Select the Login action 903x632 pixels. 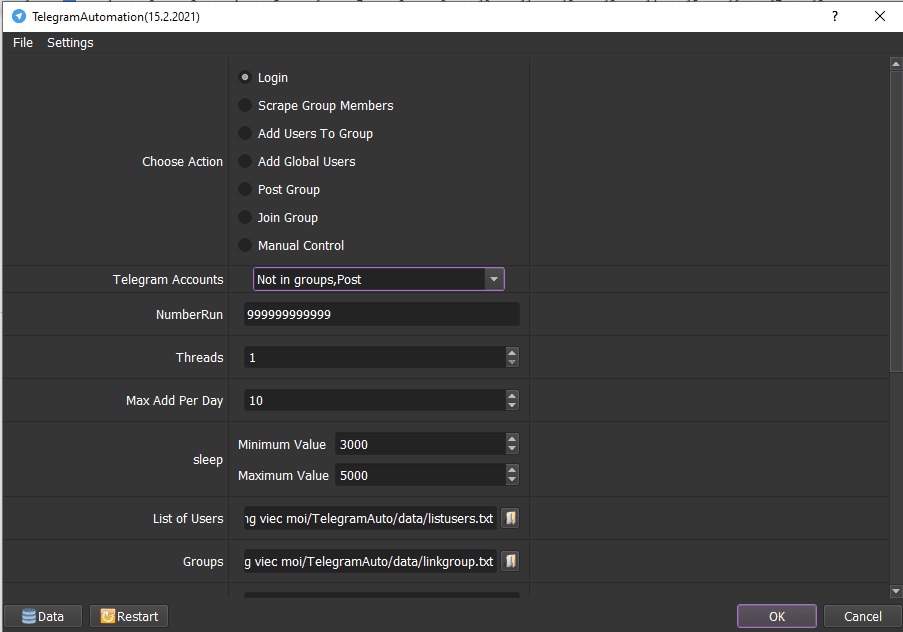(263, 77)
